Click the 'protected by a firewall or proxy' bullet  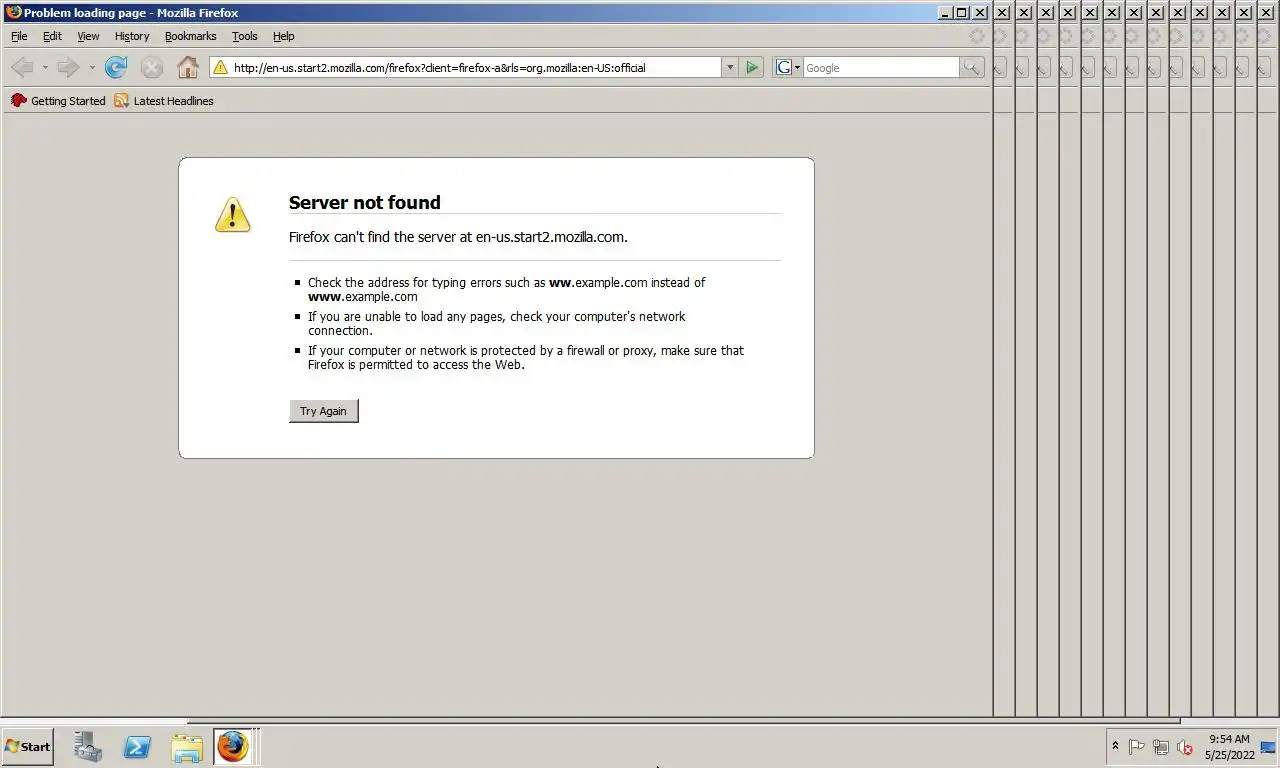click(x=526, y=357)
